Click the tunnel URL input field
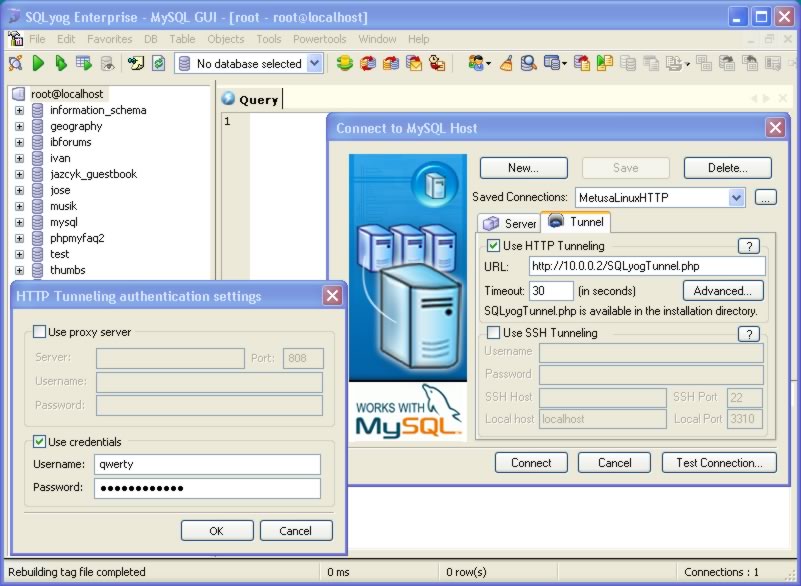Viewport: 801px width, 586px height. (x=645, y=265)
